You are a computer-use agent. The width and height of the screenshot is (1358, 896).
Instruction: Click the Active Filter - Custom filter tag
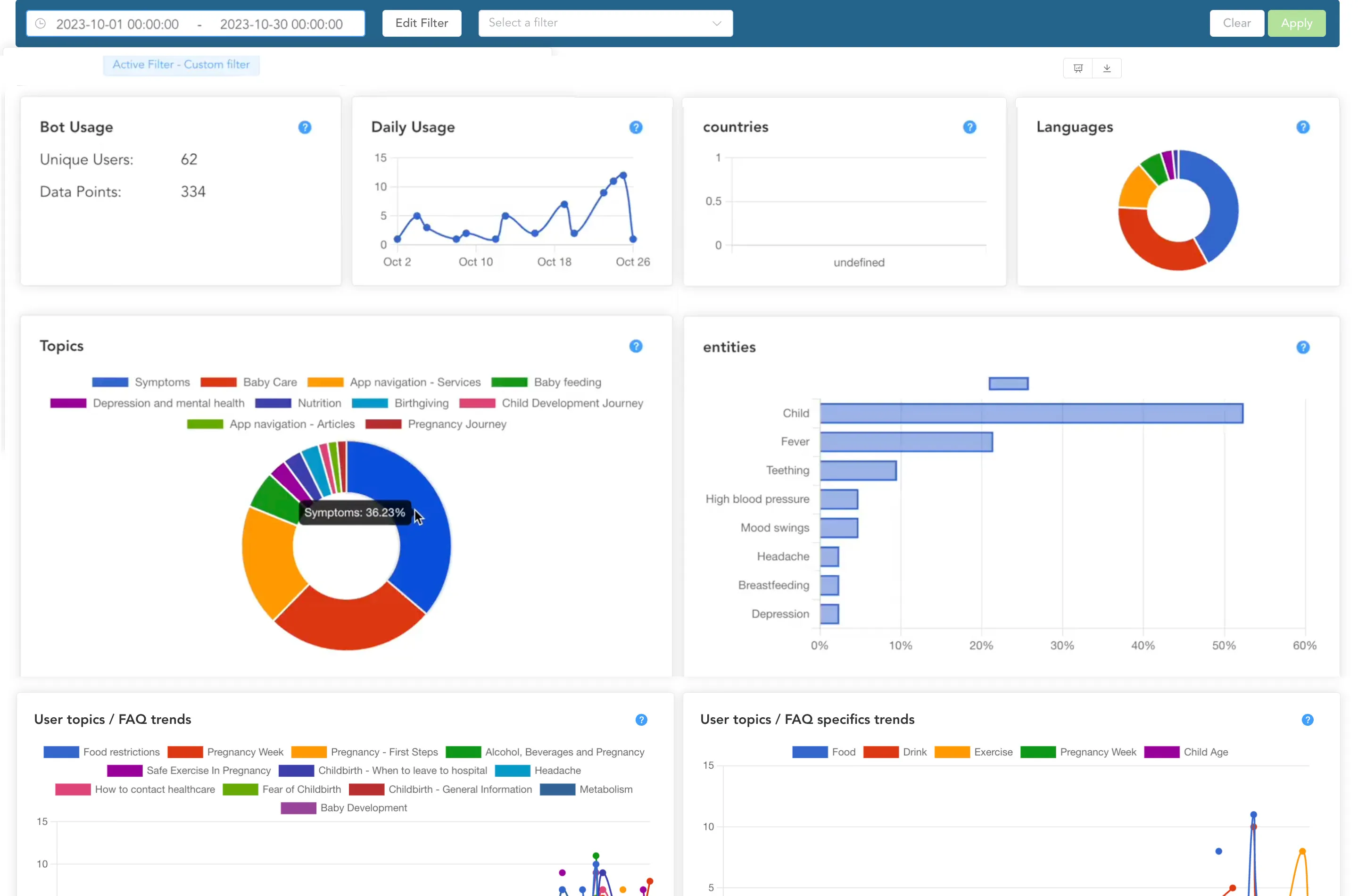[181, 65]
